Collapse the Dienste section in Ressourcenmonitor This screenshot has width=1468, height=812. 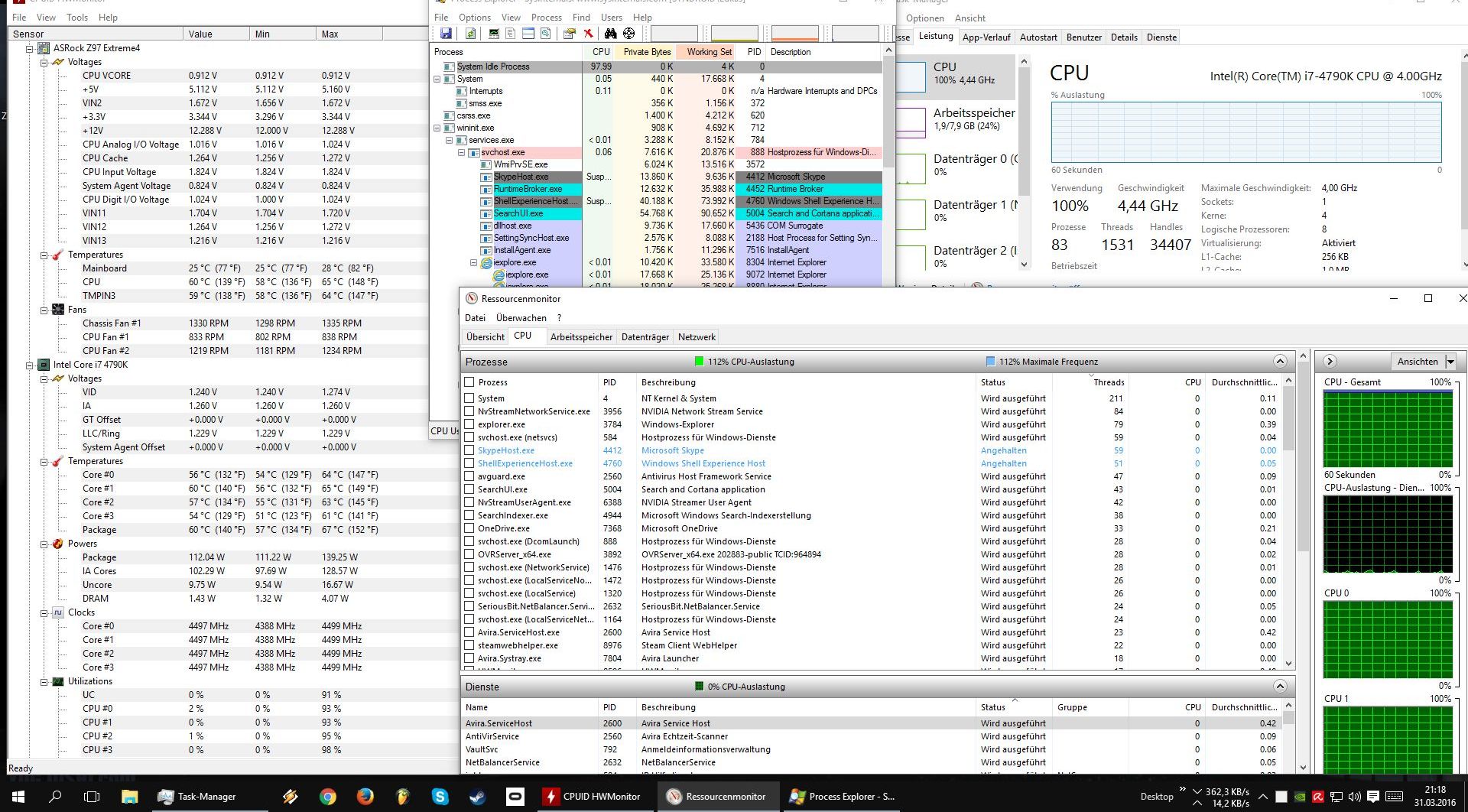(x=1280, y=687)
